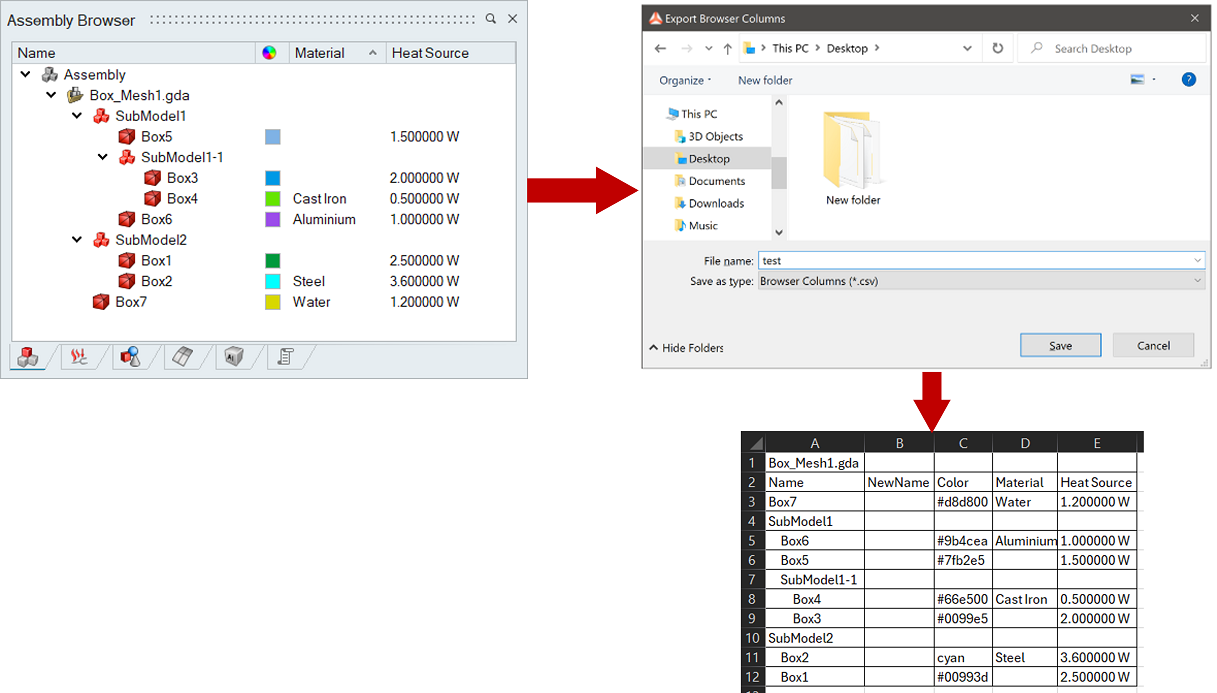Click the SubModel1-1 cluster icon
This screenshot has height=693, width=1217.
[127, 158]
